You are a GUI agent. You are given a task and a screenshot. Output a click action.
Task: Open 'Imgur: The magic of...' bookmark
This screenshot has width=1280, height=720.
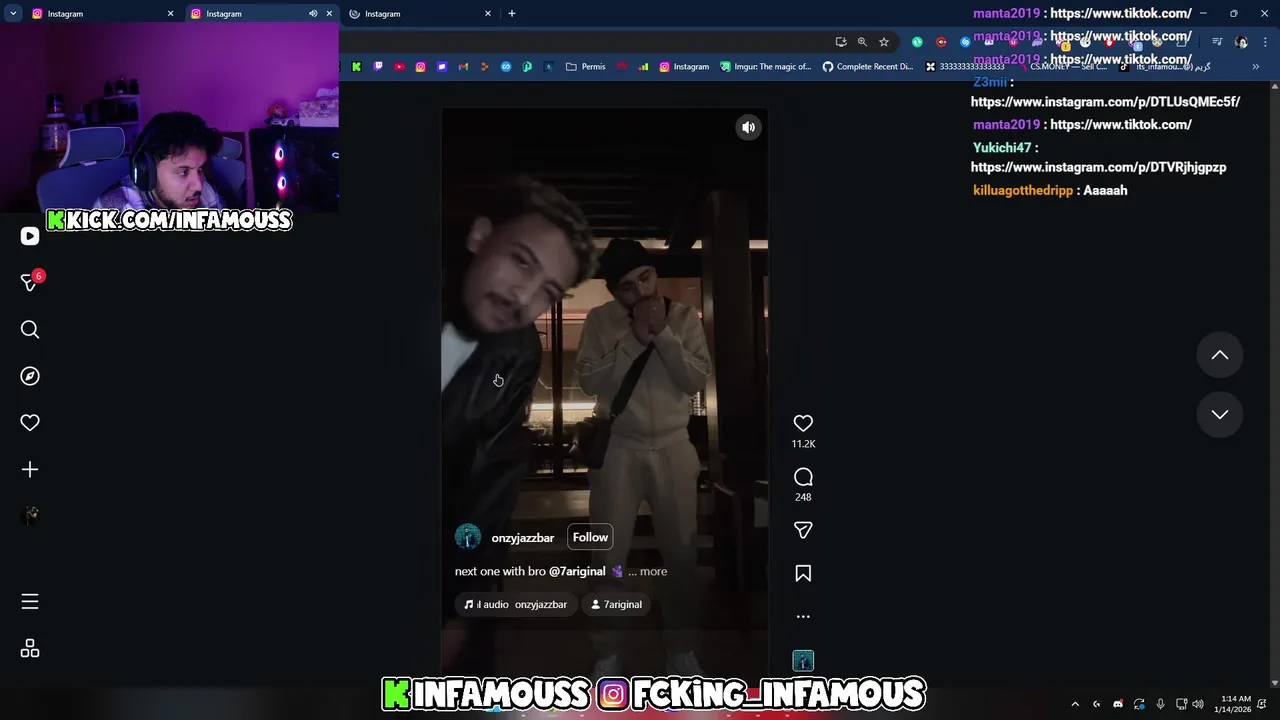(x=766, y=67)
